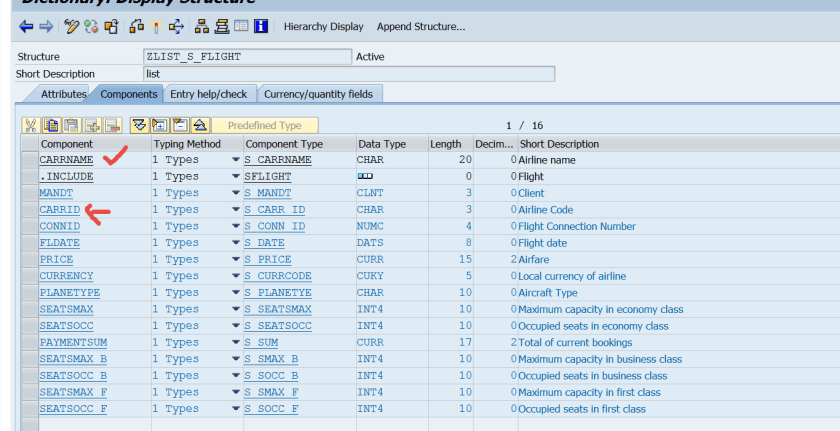
Task: Click the scissors Cut icon above the table
Action: (30, 125)
